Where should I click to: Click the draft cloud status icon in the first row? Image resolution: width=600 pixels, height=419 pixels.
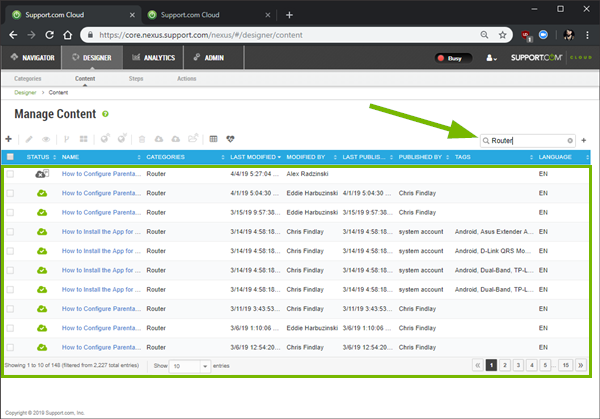coord(42,174)
